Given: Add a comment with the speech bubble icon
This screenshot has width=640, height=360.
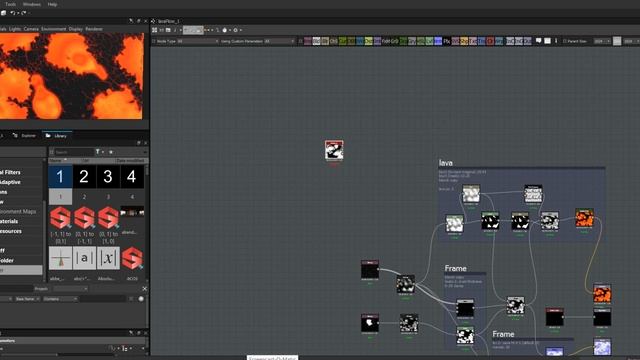Looking at the screenshot, I should [538, 41].
